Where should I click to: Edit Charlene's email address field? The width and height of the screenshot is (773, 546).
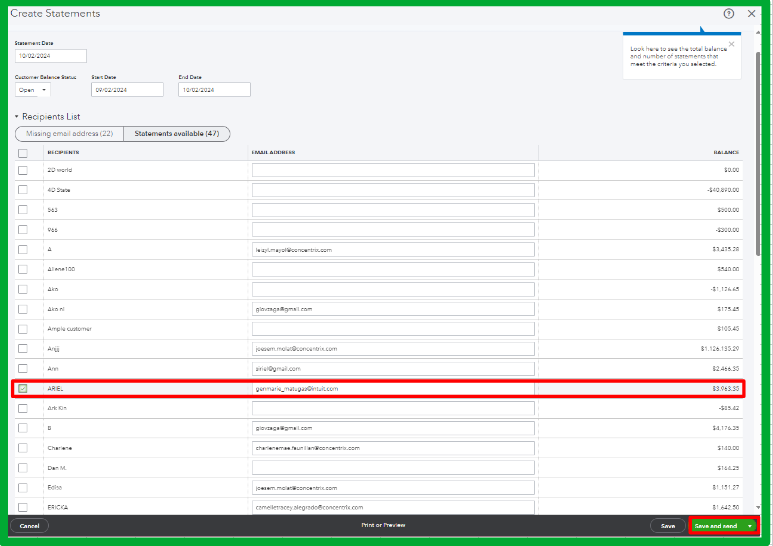click(x=393, y=448)
